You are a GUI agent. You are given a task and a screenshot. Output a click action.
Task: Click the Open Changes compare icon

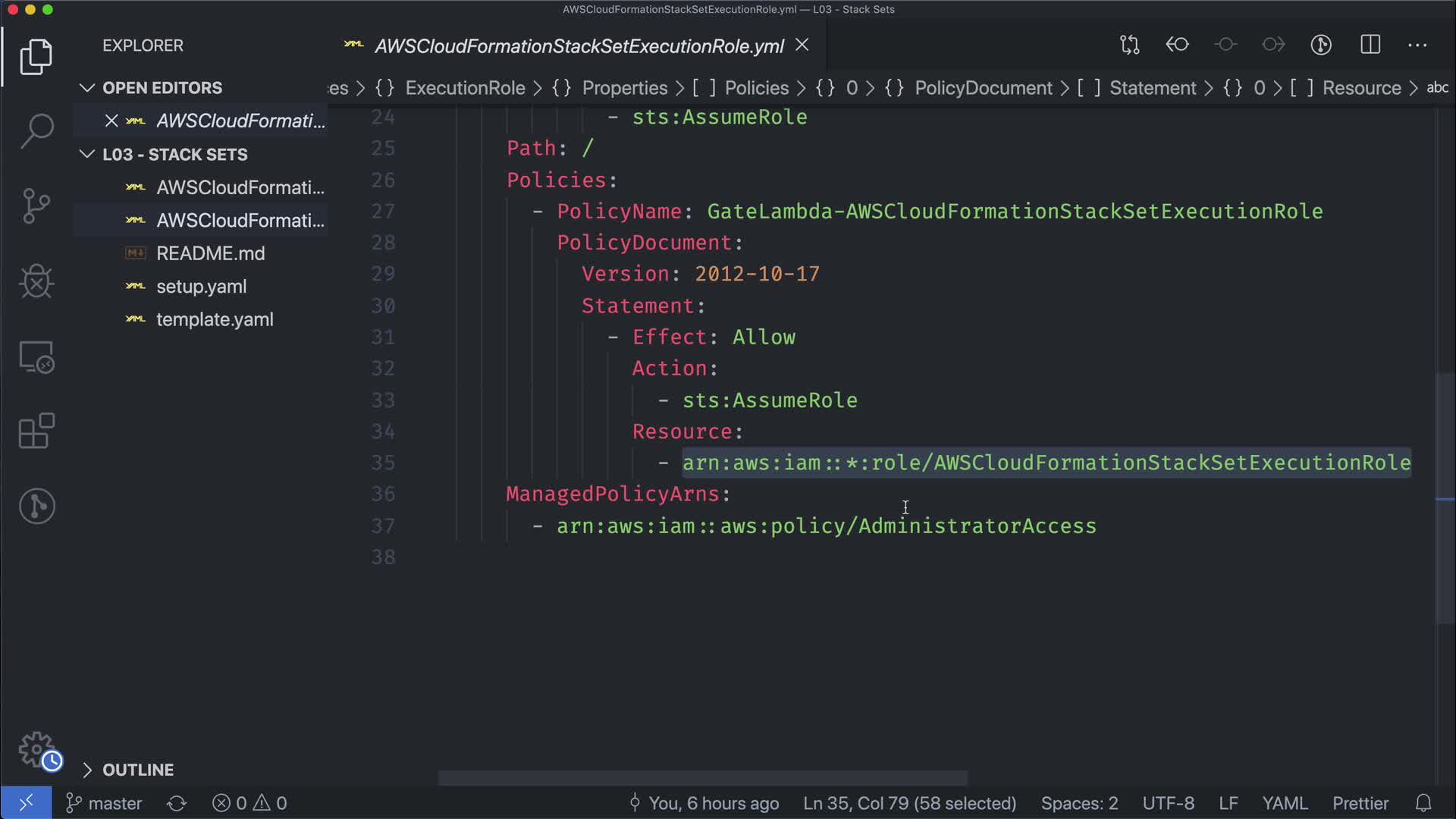pyautogui.click(x=1130, y=45)
